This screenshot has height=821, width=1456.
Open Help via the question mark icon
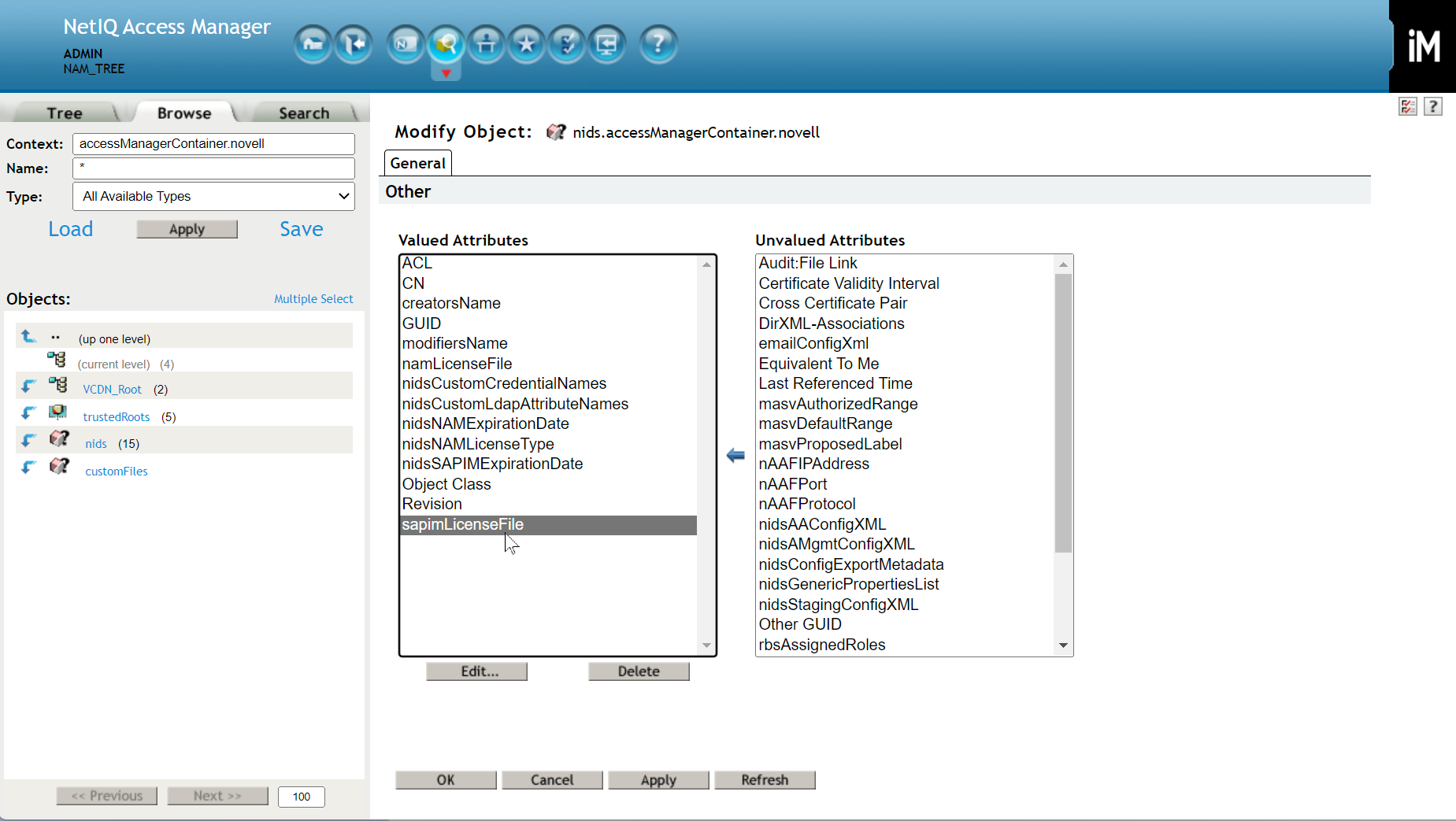point(658,44)
